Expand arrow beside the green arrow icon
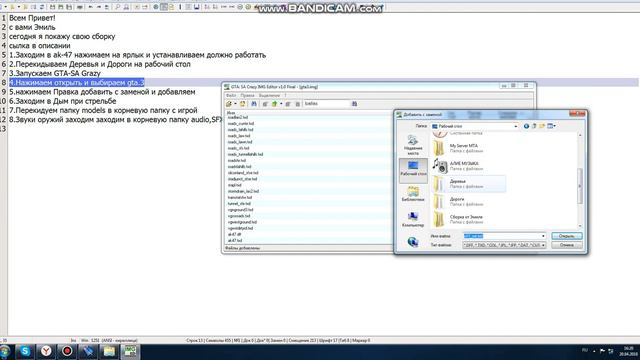 [x=281, y=104]
